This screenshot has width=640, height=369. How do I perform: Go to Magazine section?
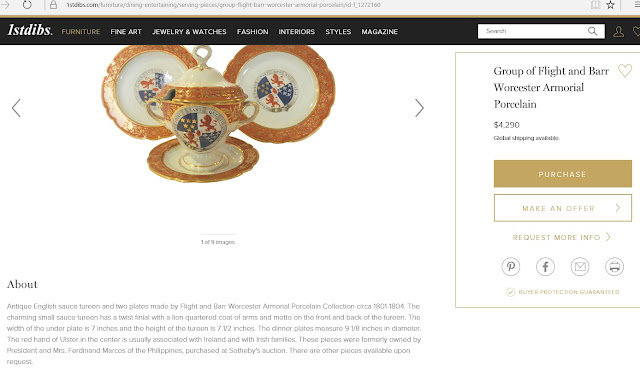point(380,31)
